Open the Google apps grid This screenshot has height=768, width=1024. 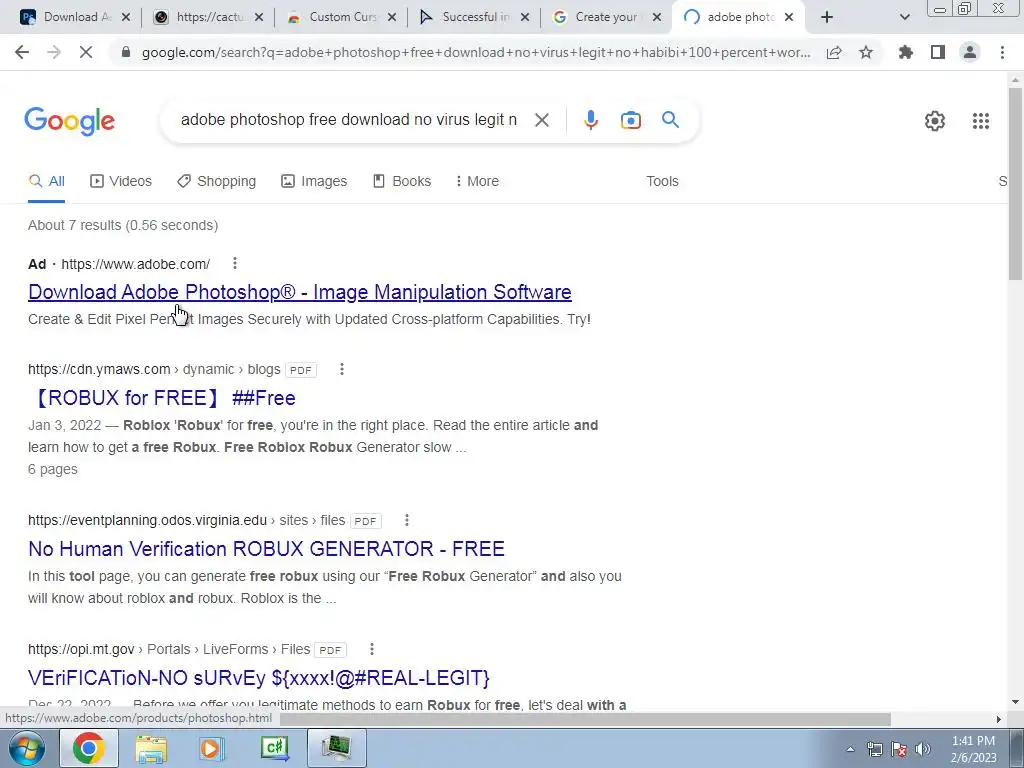click(980, 121)
